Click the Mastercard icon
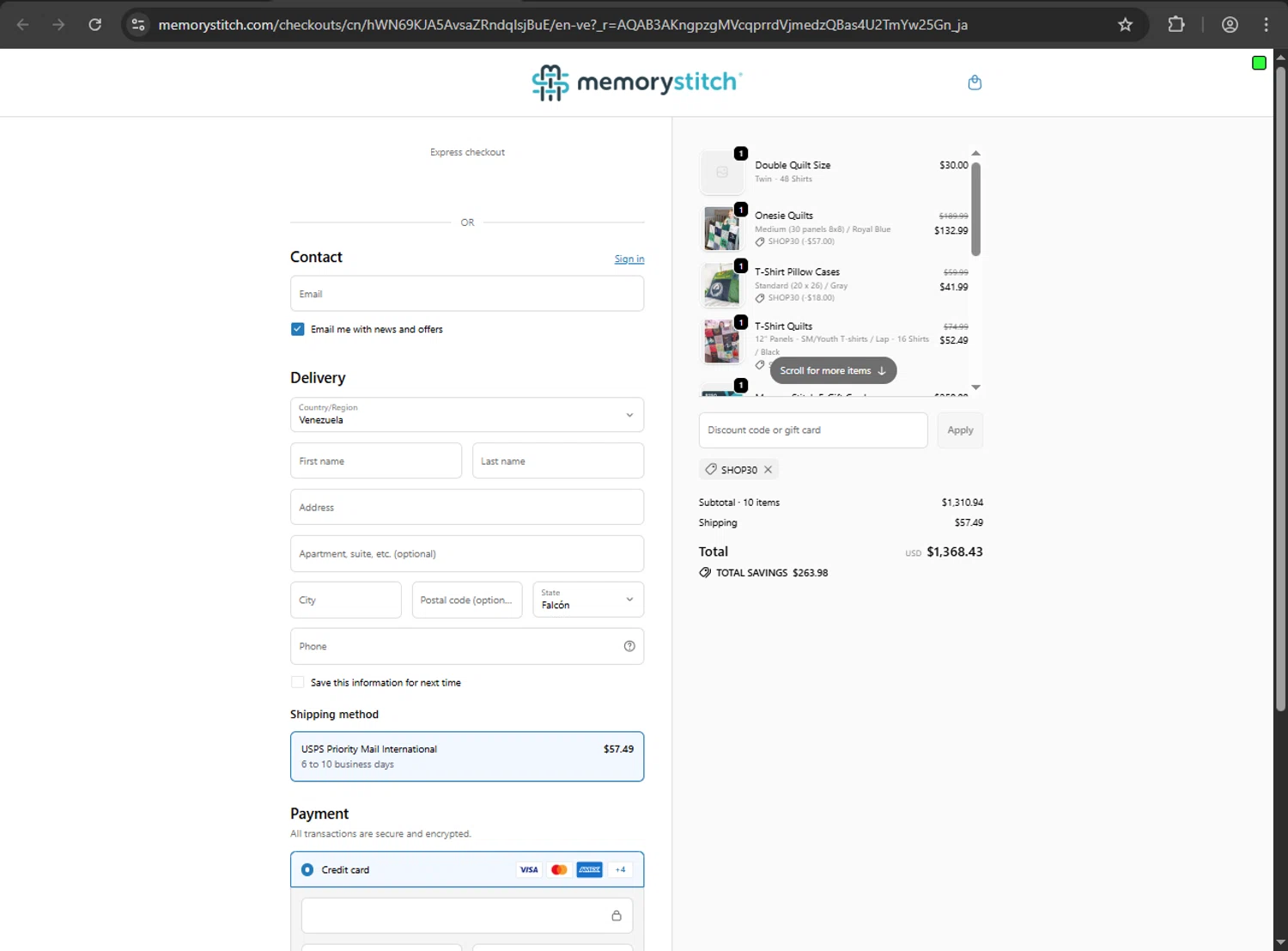Image resolution: width=1288 pixels, height=951 pixels. point(559,869)
